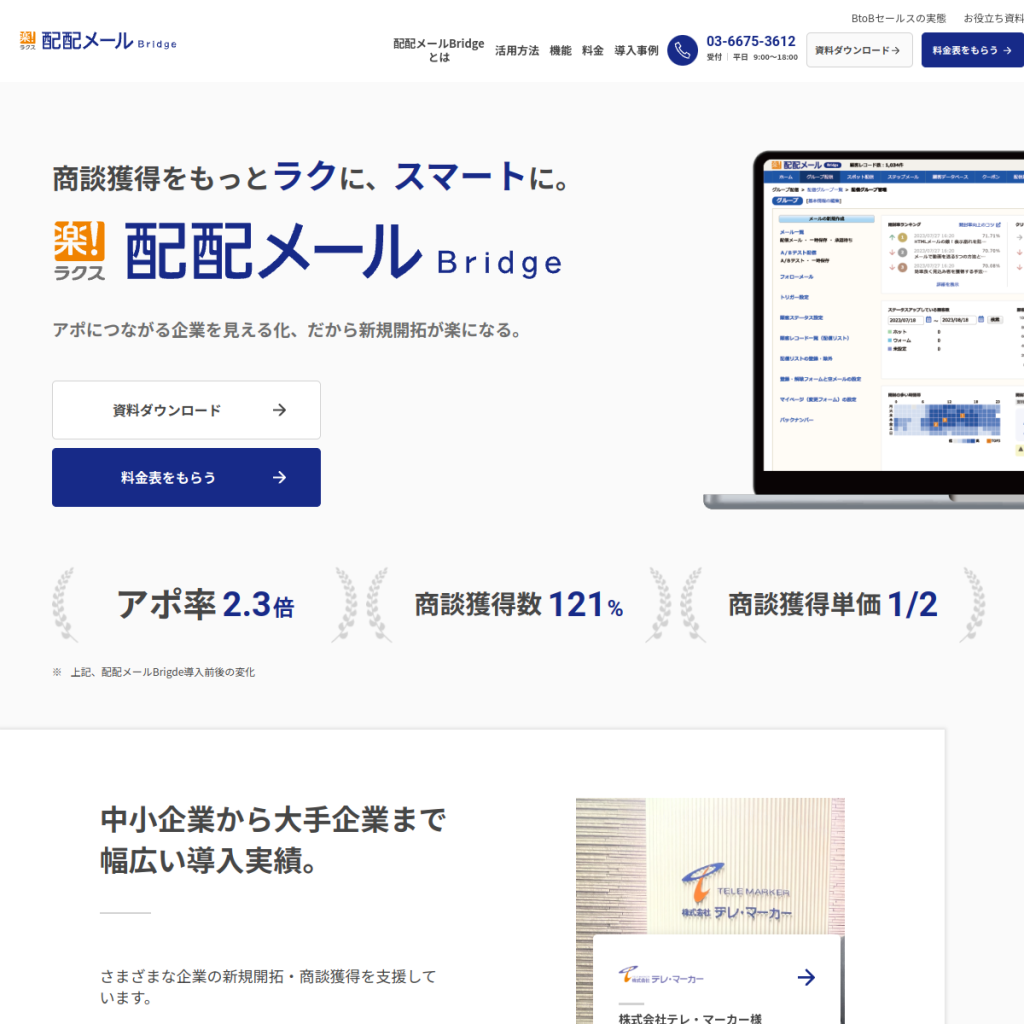Click the 商談獲得単価 1/2 statistic
Viewport: 1024px width, 1024px height.
833,605
